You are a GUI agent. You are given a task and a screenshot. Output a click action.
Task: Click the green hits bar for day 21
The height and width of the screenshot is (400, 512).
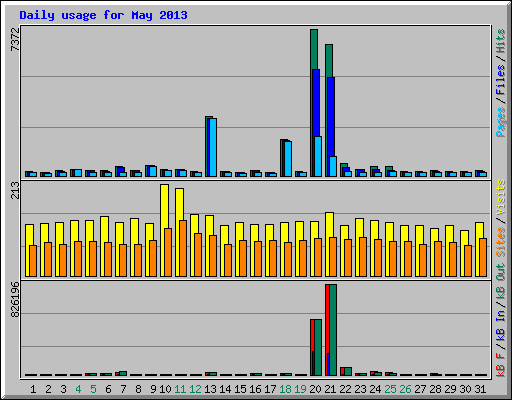pos(329,61)
